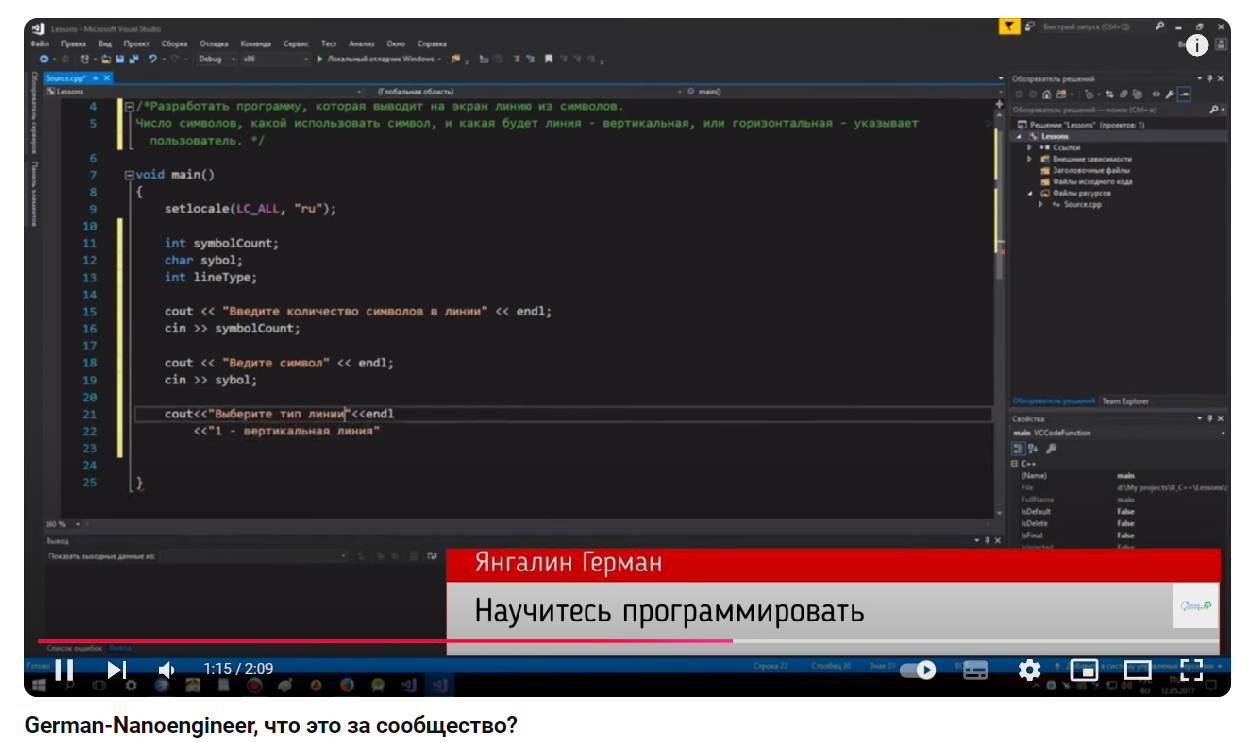Click the timestamp 1:15 / 2:09

[x=238, y=669]
